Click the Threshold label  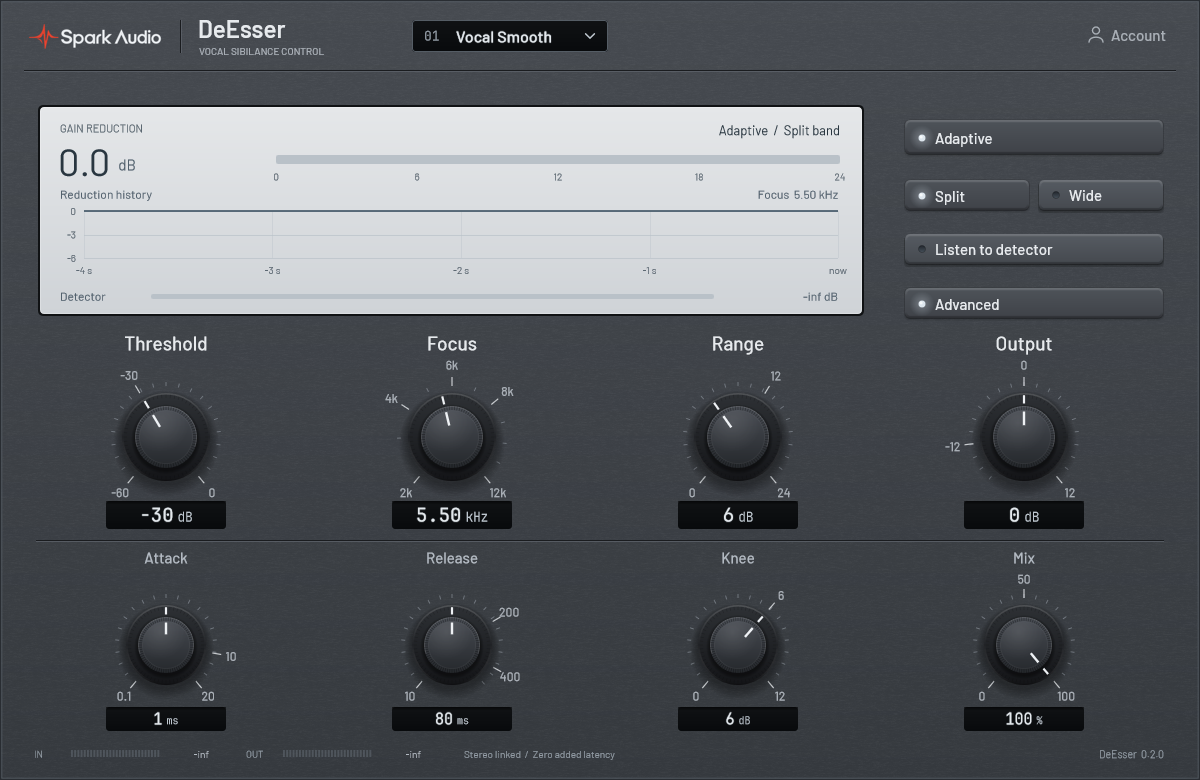click(x=166, y=344)
